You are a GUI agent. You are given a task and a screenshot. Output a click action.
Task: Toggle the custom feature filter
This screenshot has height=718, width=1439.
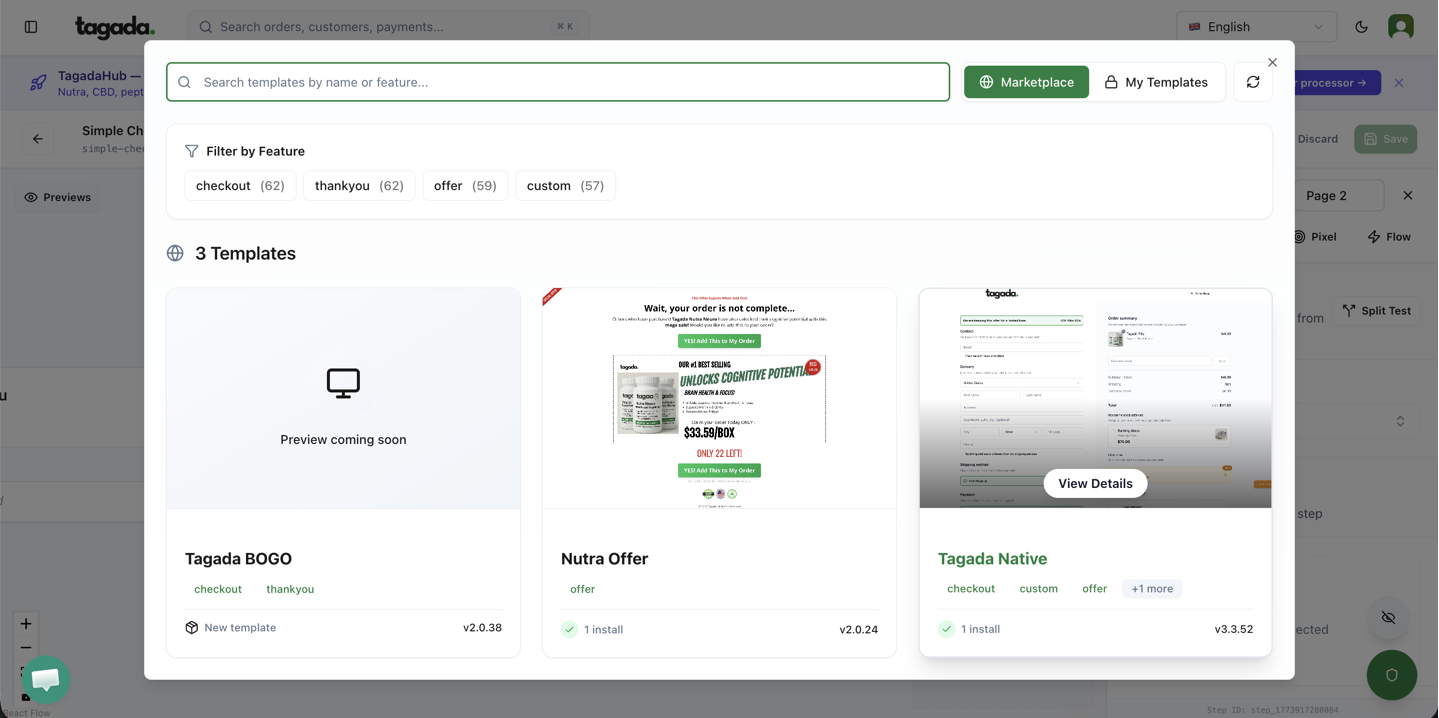point(565,186)
